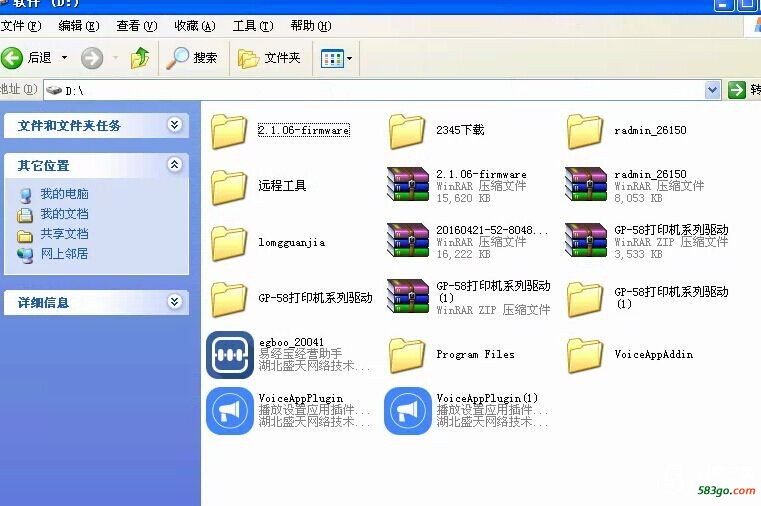Expand the address bar dropdown
761x506 pixels.
click(x=712, y=90)
